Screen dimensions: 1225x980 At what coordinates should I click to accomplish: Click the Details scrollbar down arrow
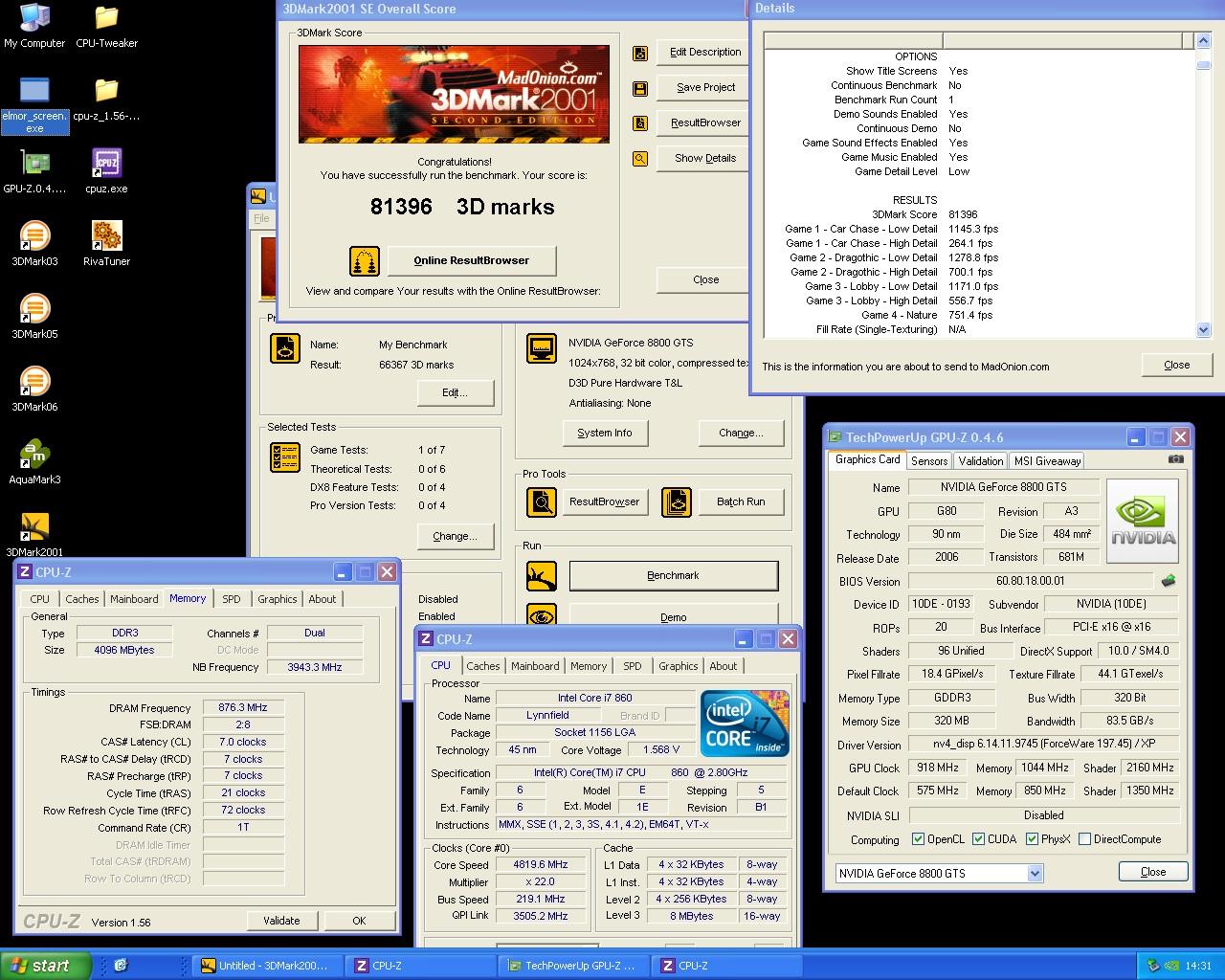click(1203, 329)
